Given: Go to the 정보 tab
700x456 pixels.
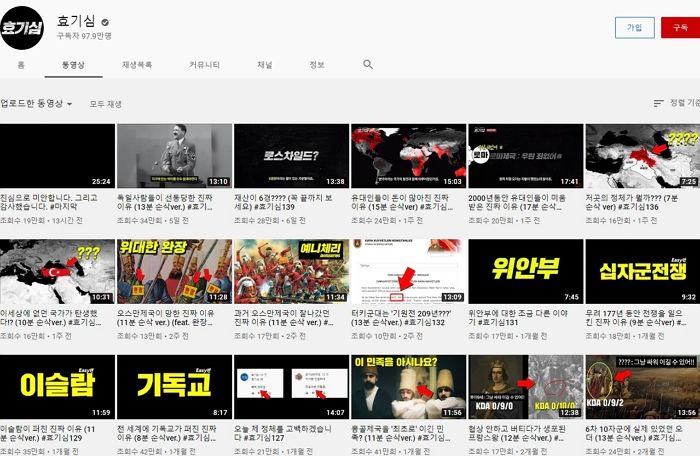Looking at the screenshot, I should tap(316, 65).
